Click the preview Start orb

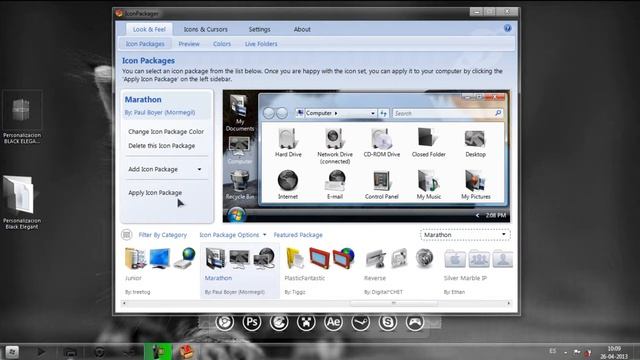click(236, 215)
